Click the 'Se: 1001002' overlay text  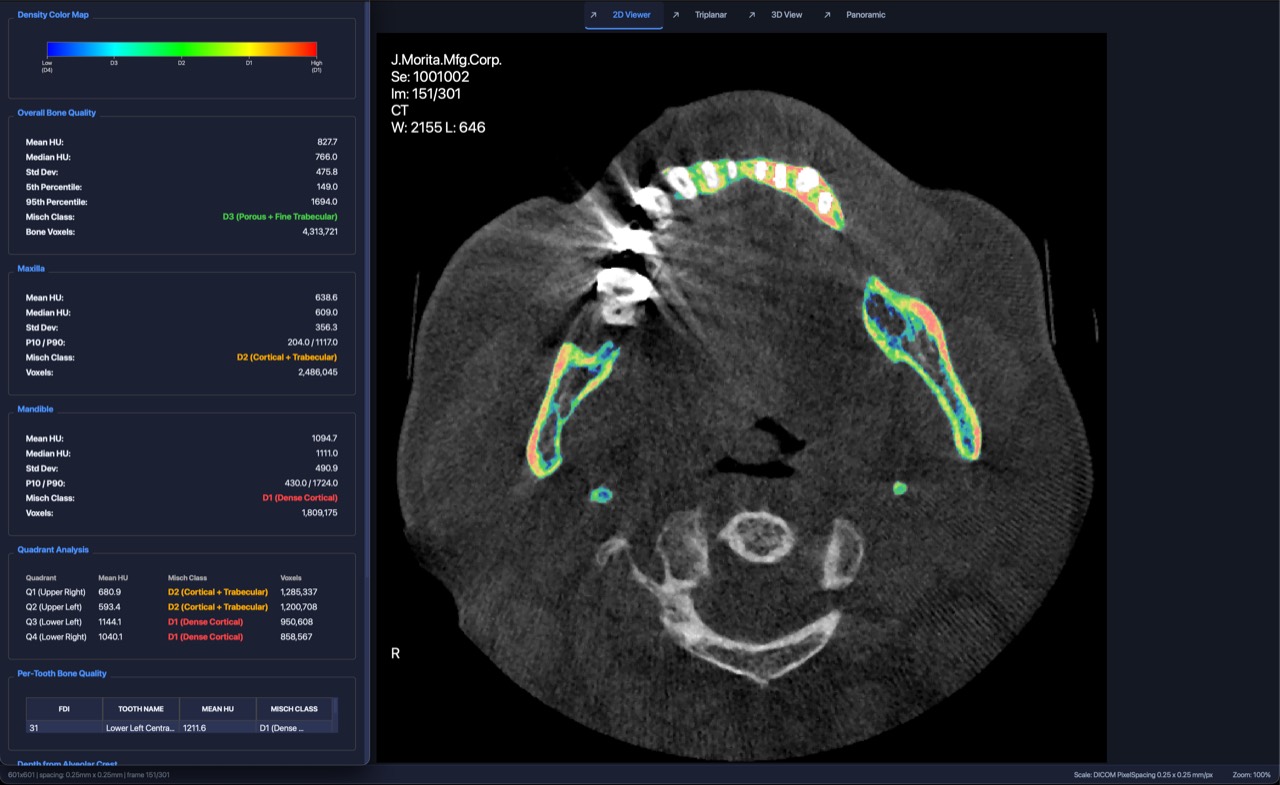pyautogui.click(x=430, y=77)
